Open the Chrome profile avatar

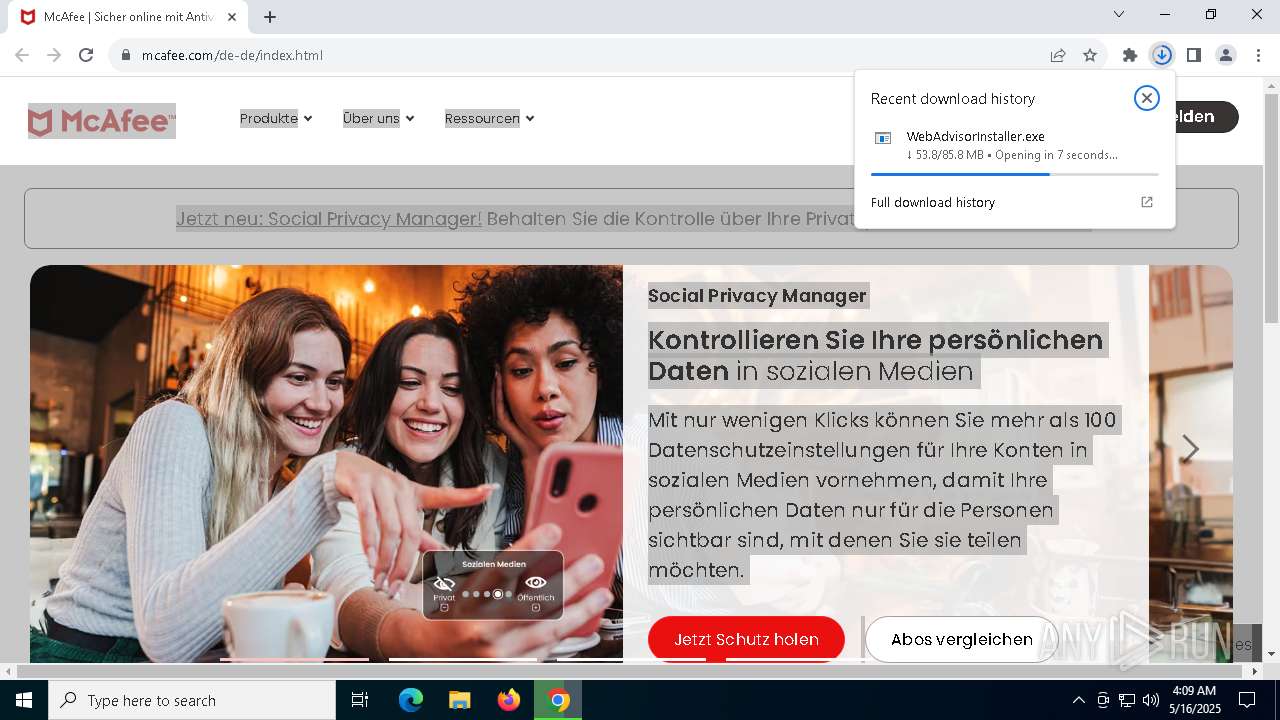(x=1226, y=55)
